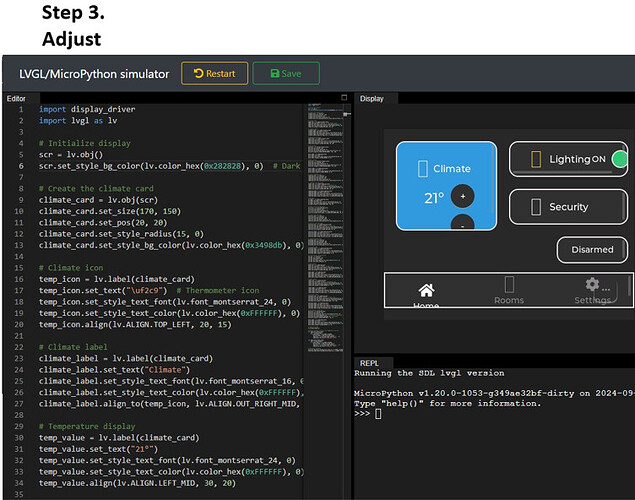Click the blue Climate card

point(446,186)
